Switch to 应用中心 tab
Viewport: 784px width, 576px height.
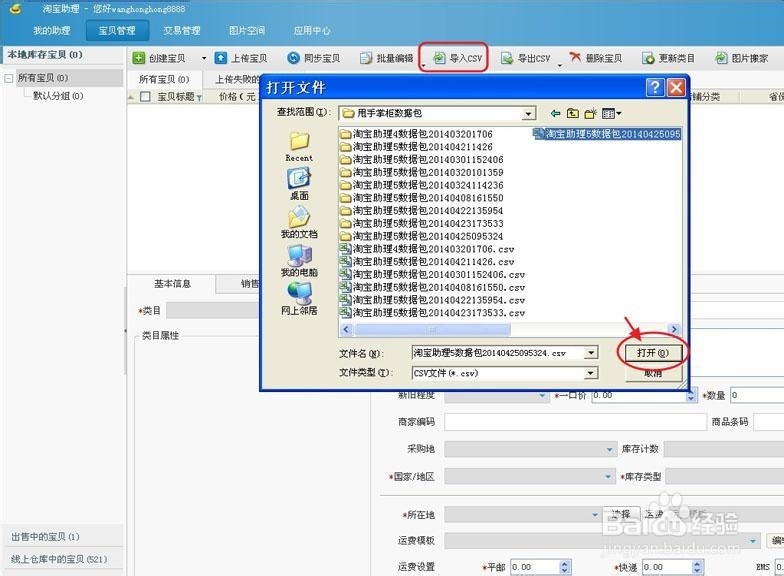click(312, 30)
